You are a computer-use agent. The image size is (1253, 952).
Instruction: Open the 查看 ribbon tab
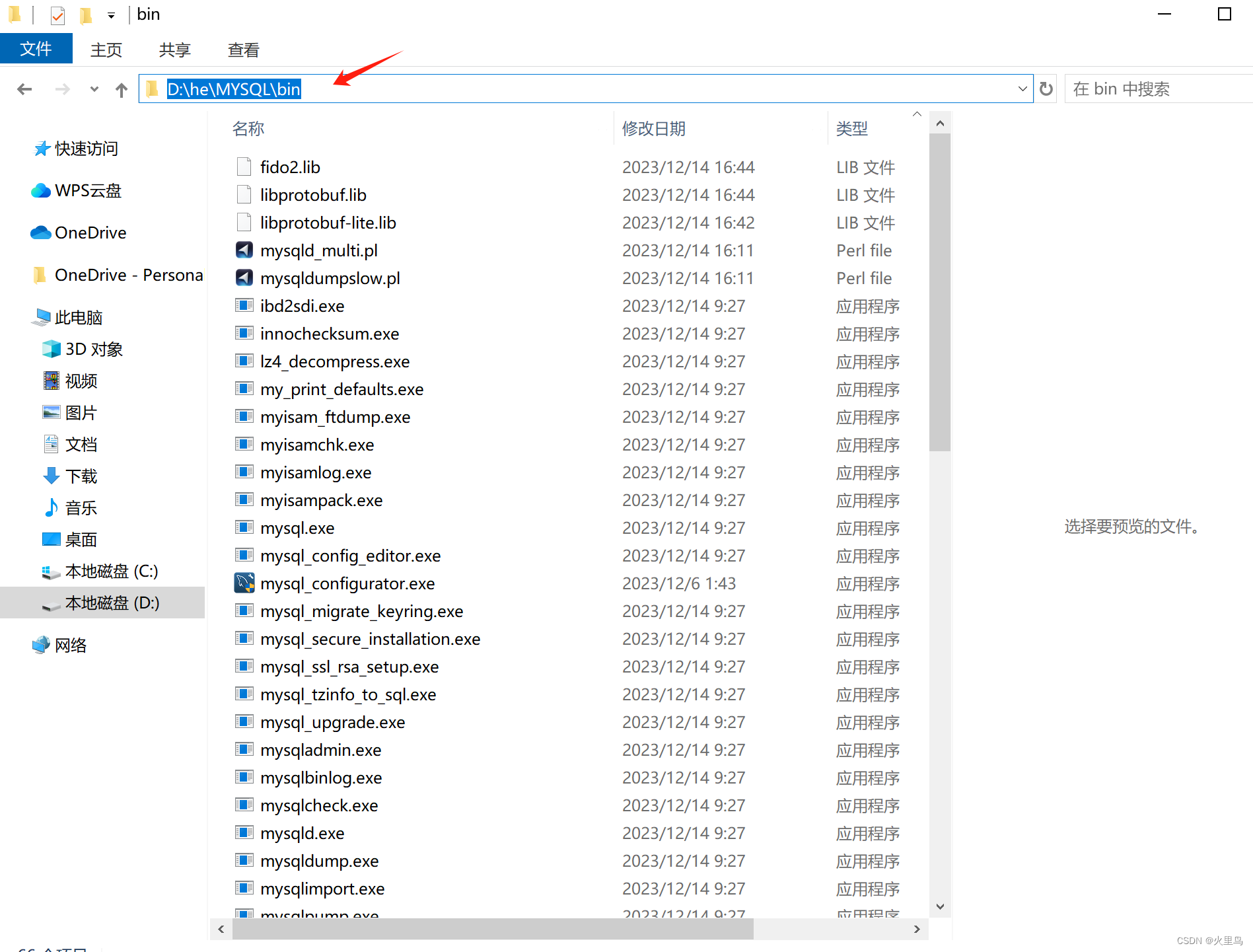(244, 50)
